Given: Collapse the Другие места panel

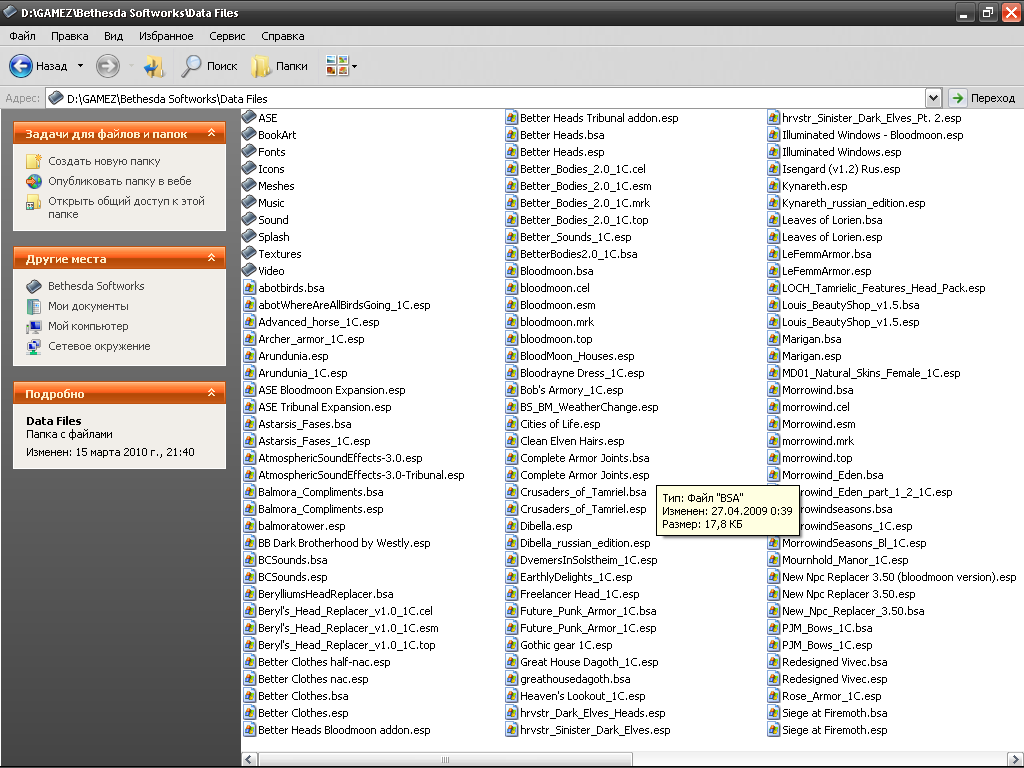Looking at the screenshot, I should (x=210, y=258).
